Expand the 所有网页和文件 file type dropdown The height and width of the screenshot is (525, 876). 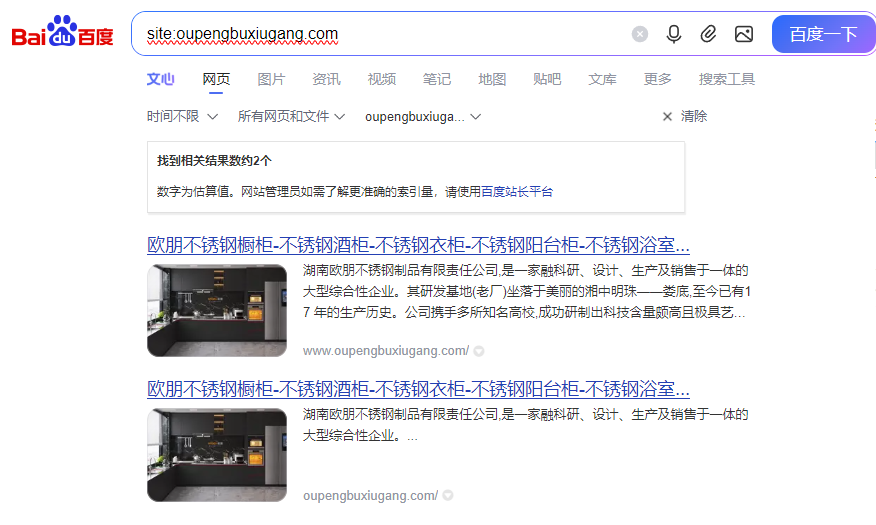coord(291,116)
